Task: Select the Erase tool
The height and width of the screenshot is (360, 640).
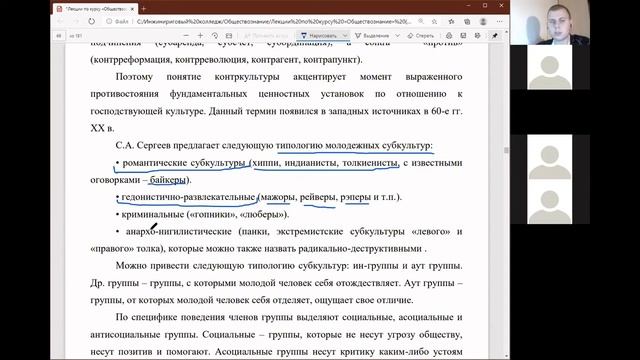Action: [421, 36]
